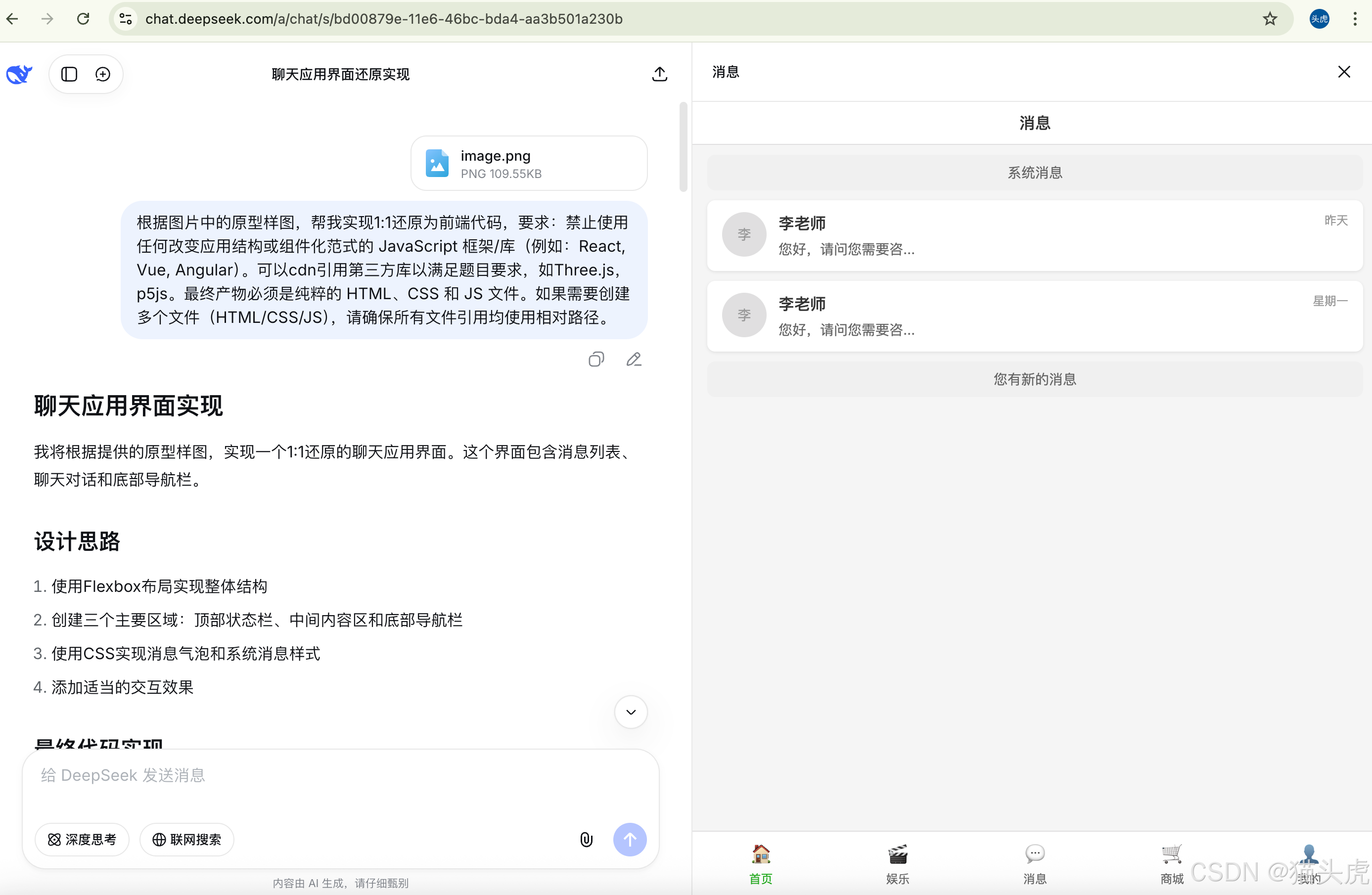
Task: Collapse the sidebar panel
Action: [x=69, y=74]
